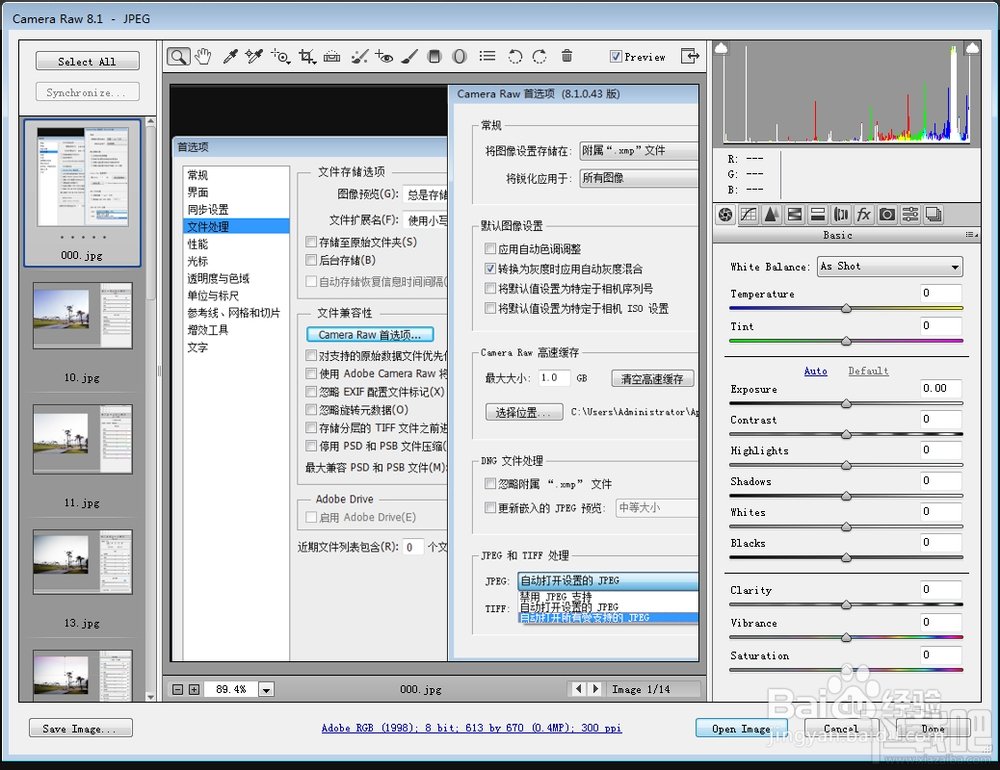Select the Red Eye Removal tool
This screenshot has width=1000, height=770.
point(385,56)
